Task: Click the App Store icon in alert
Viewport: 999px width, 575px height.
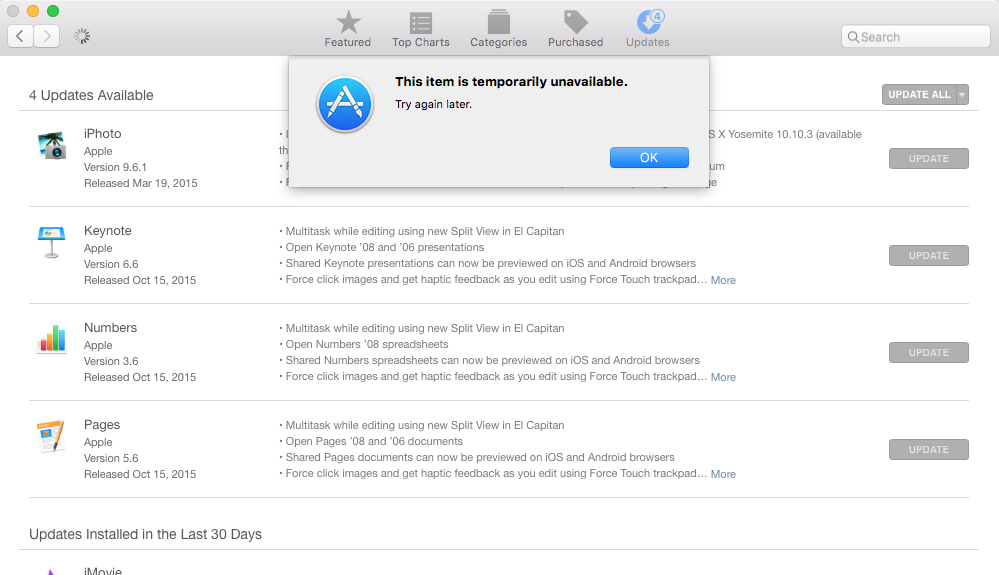Action: click(345, 104)
